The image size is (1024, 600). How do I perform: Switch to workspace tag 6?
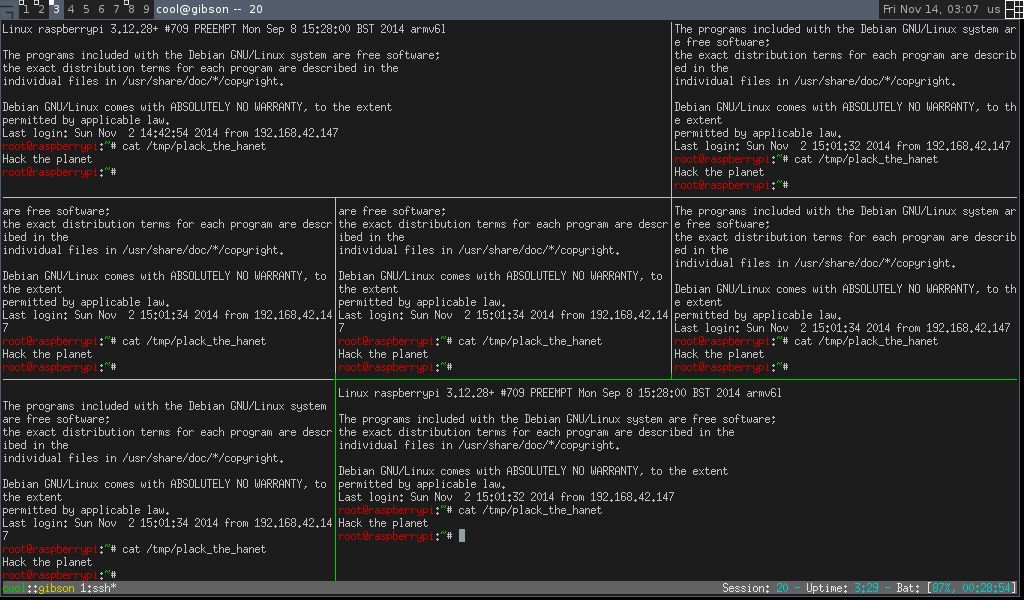(x=101, y=9)
